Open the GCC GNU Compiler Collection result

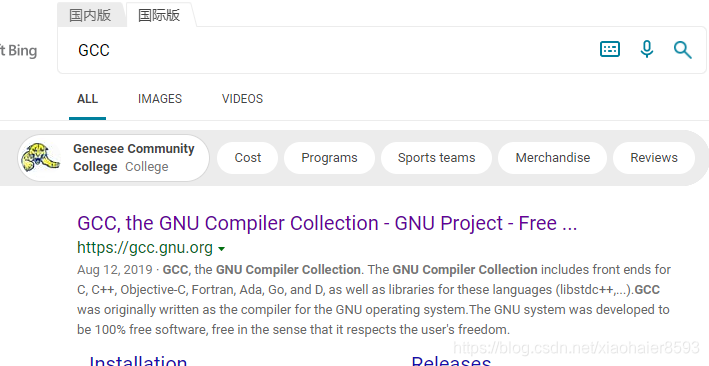tap(327, 223)
